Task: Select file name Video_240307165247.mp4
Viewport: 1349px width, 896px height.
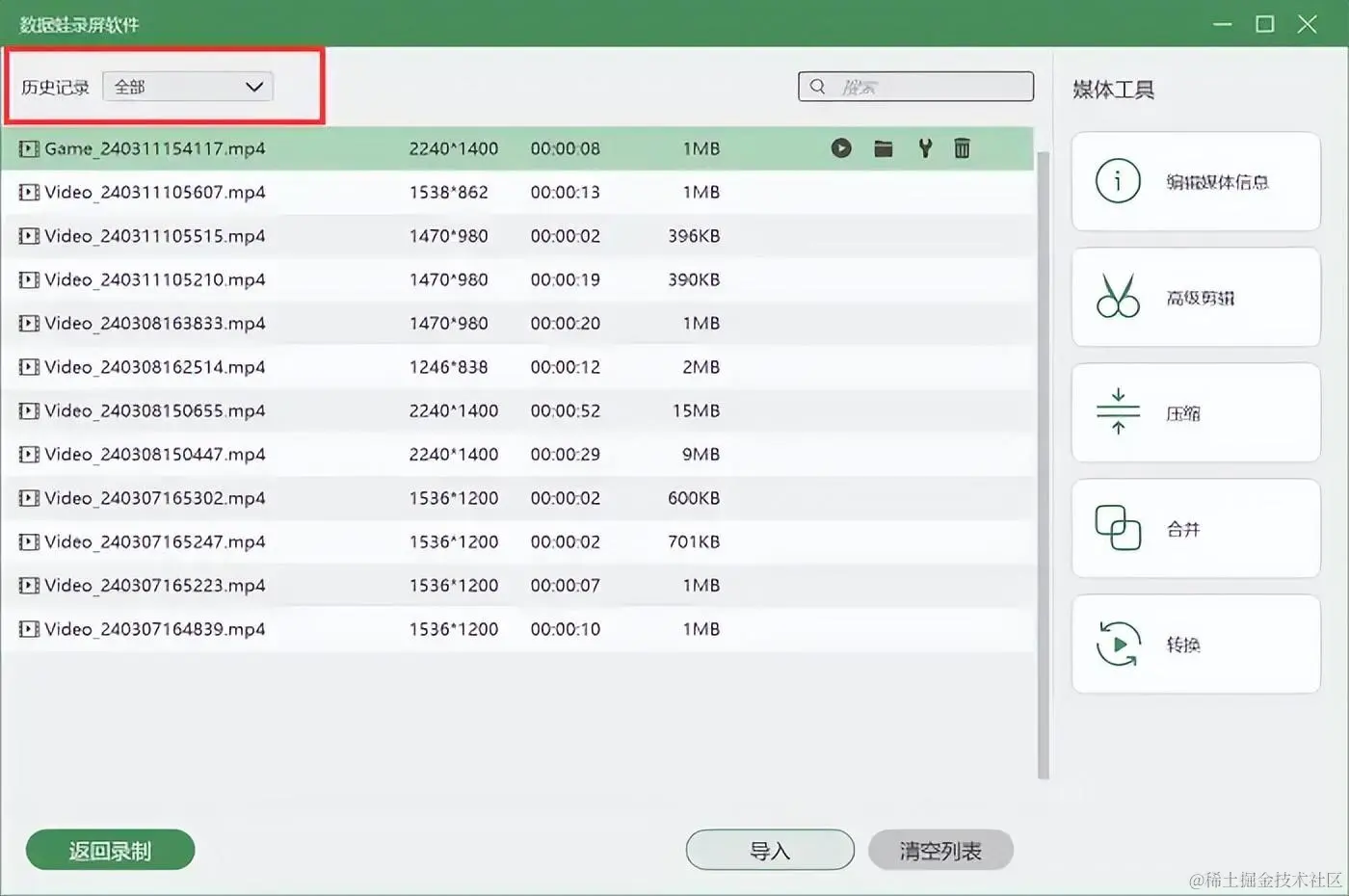Action: click(x=155, y=542)
